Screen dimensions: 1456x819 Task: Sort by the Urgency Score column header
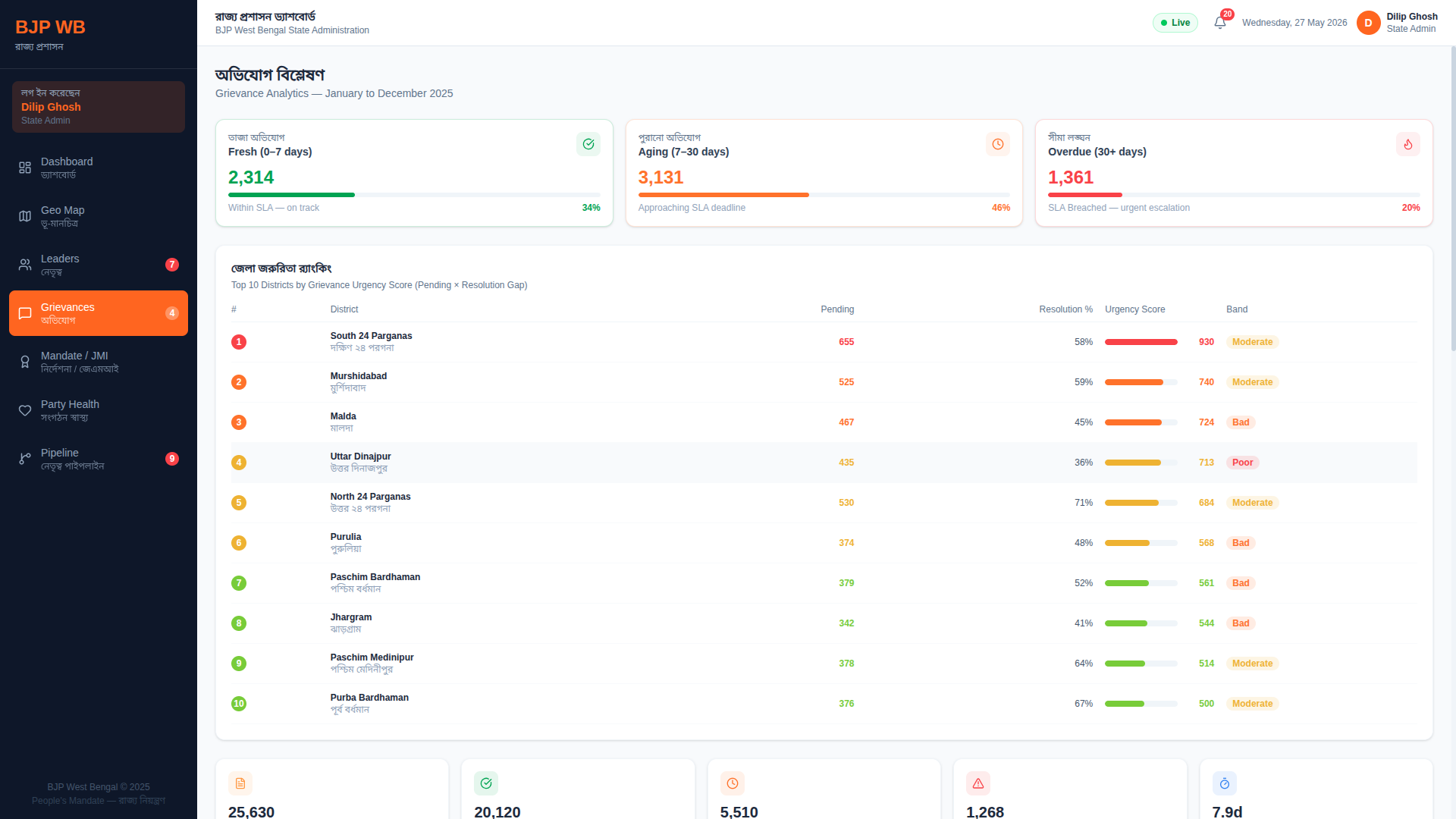point(1135,309)
